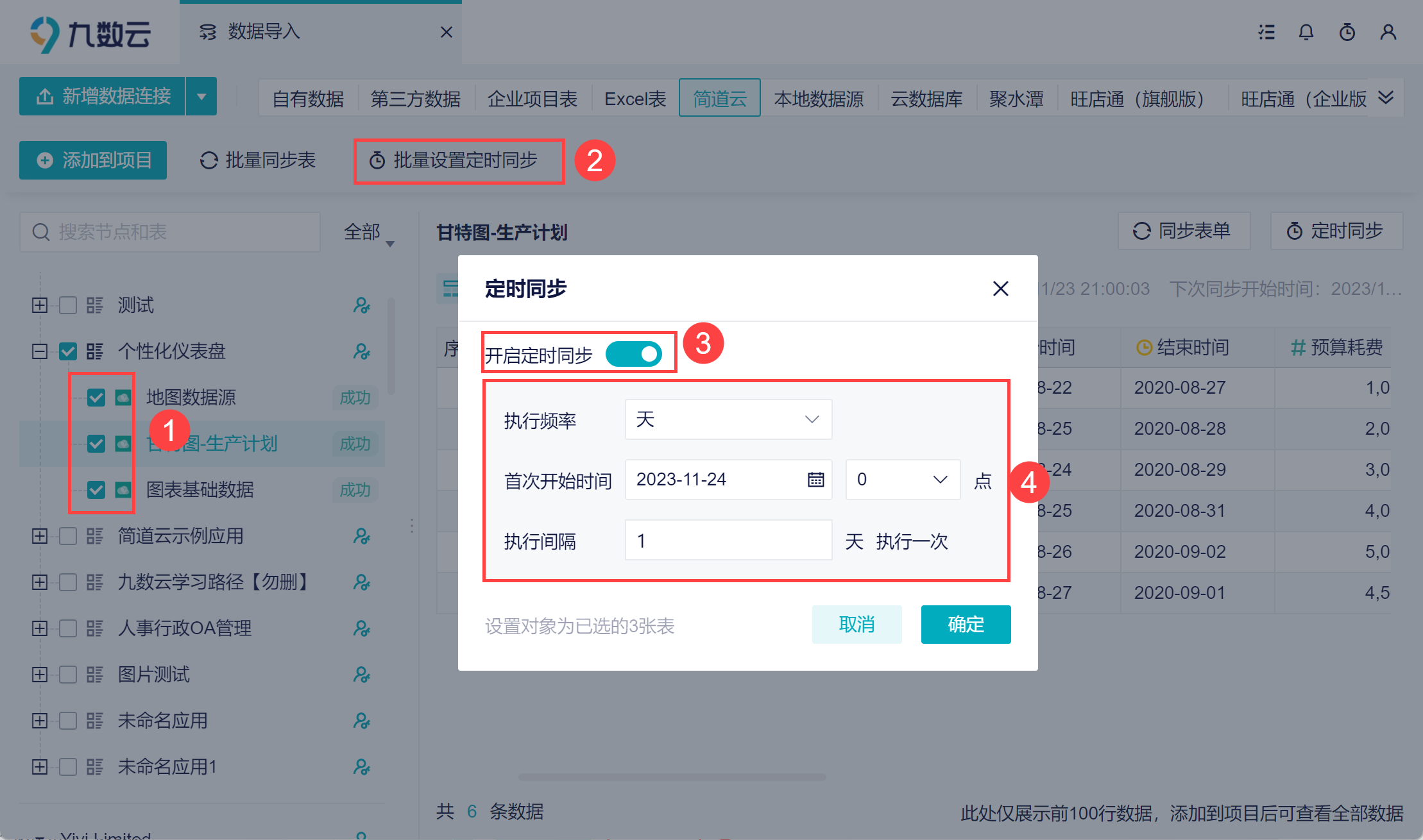Toggle 开启定时同步 switch off
Viewport: 1423px width, 840px height.
click(634, 354)
